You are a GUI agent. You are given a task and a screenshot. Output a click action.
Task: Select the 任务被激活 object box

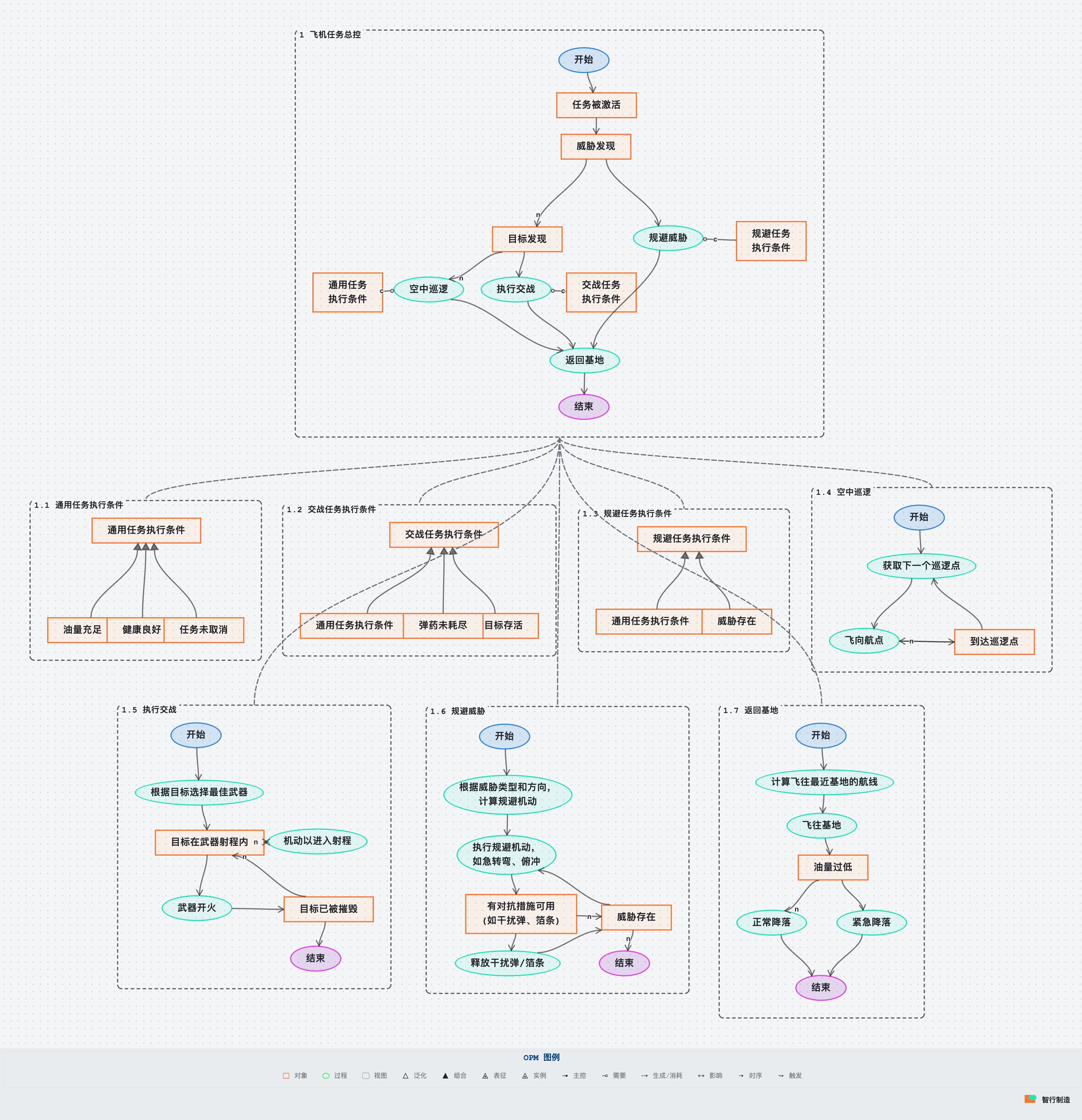pos(596,105)
